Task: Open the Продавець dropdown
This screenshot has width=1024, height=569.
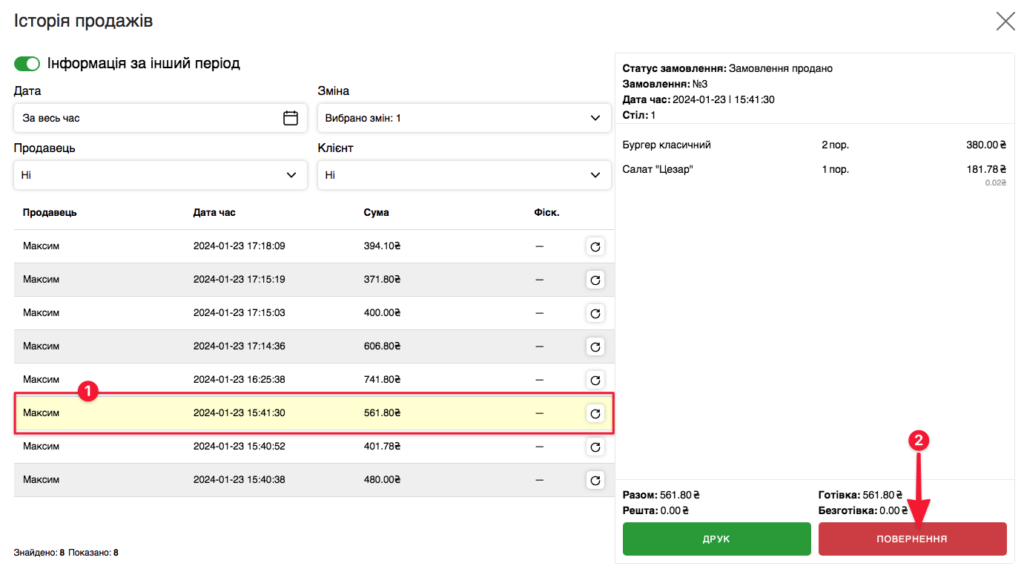Action: tap(160, 175)
